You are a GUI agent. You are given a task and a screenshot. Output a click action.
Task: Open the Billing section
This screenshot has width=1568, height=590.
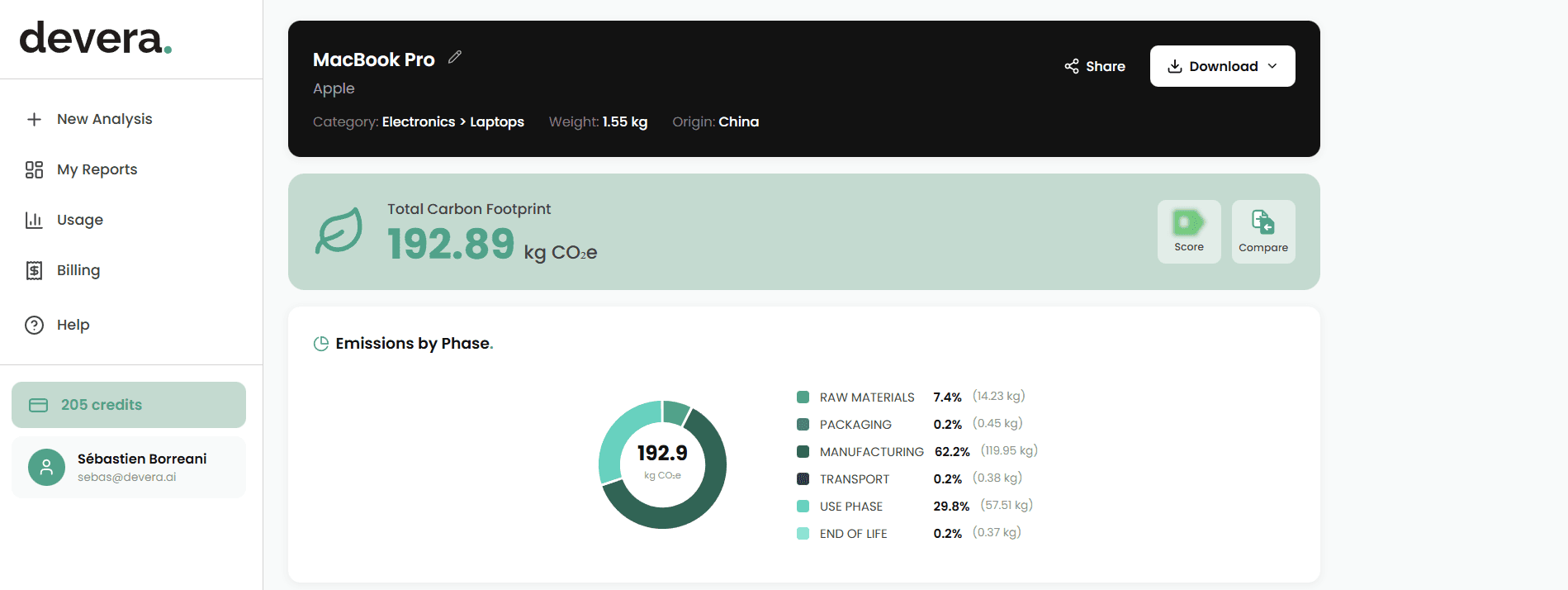pyautogui.click(x=78, y=270)
